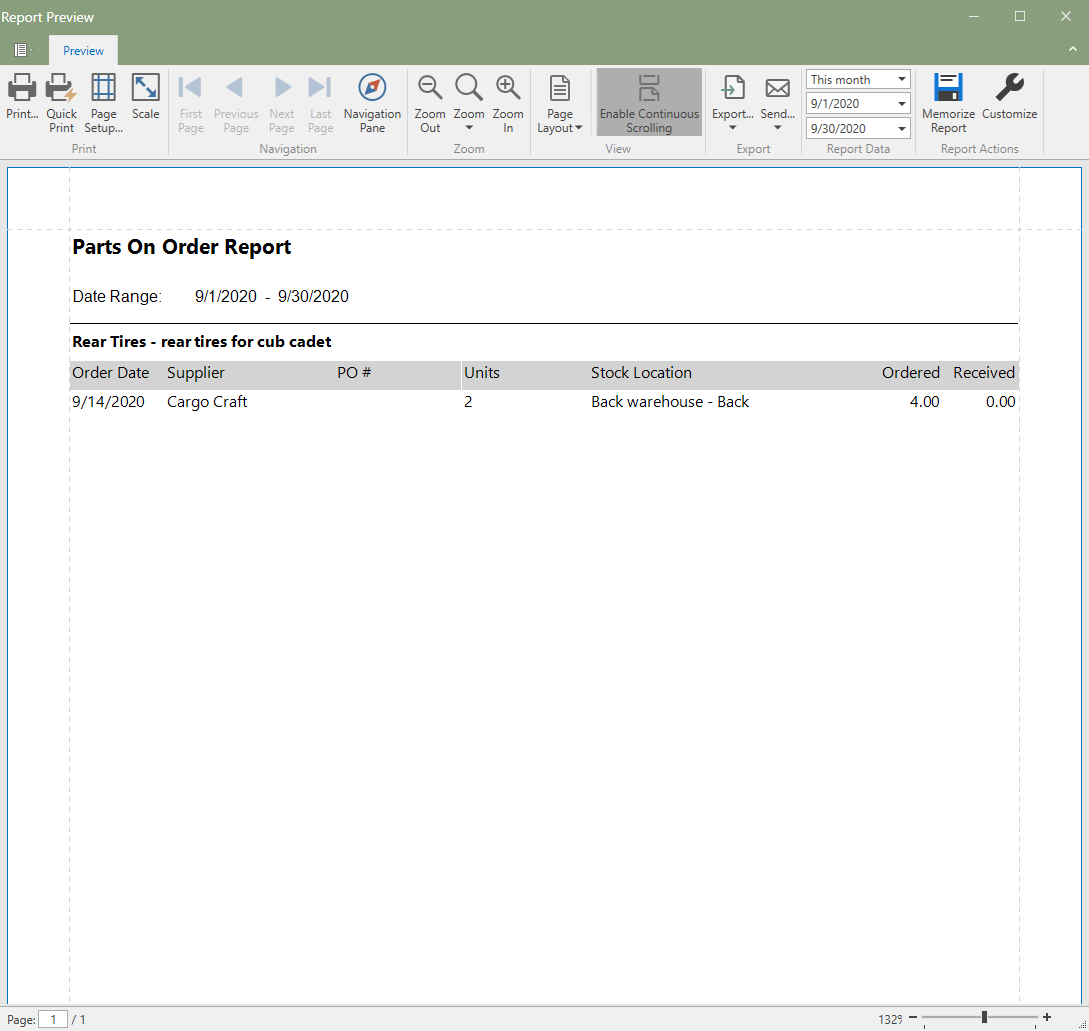Open Page Layout options

[x=559, y=104]
